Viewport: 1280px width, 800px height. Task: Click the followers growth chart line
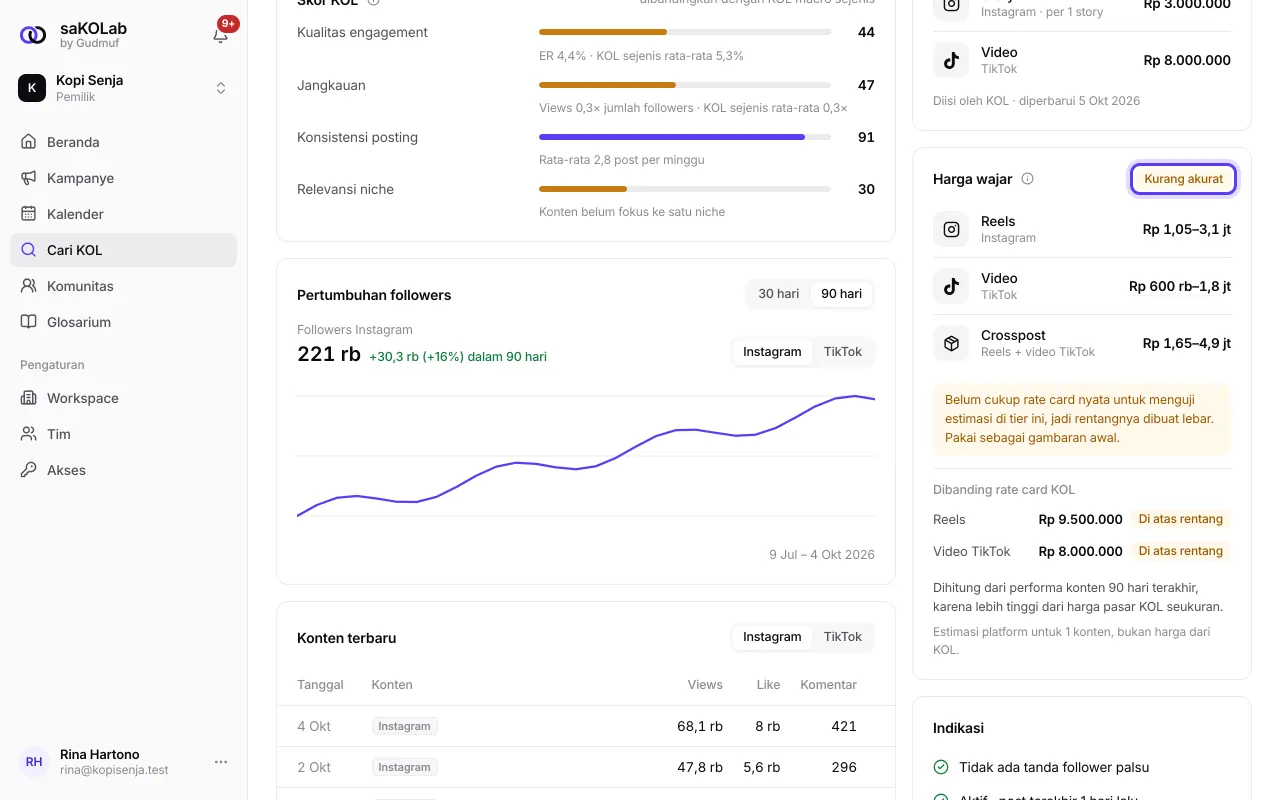tap(586, 455)
